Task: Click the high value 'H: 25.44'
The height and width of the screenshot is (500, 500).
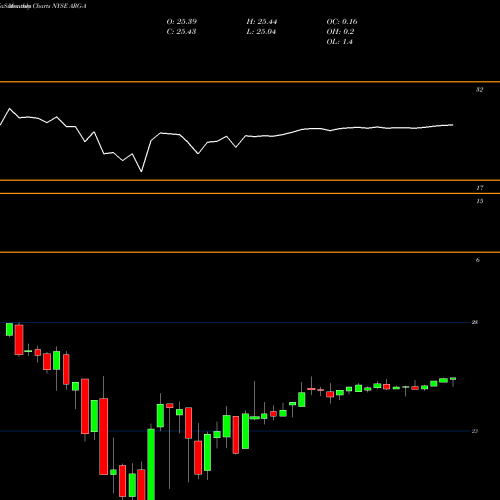Action: click(x=262, y=22)
